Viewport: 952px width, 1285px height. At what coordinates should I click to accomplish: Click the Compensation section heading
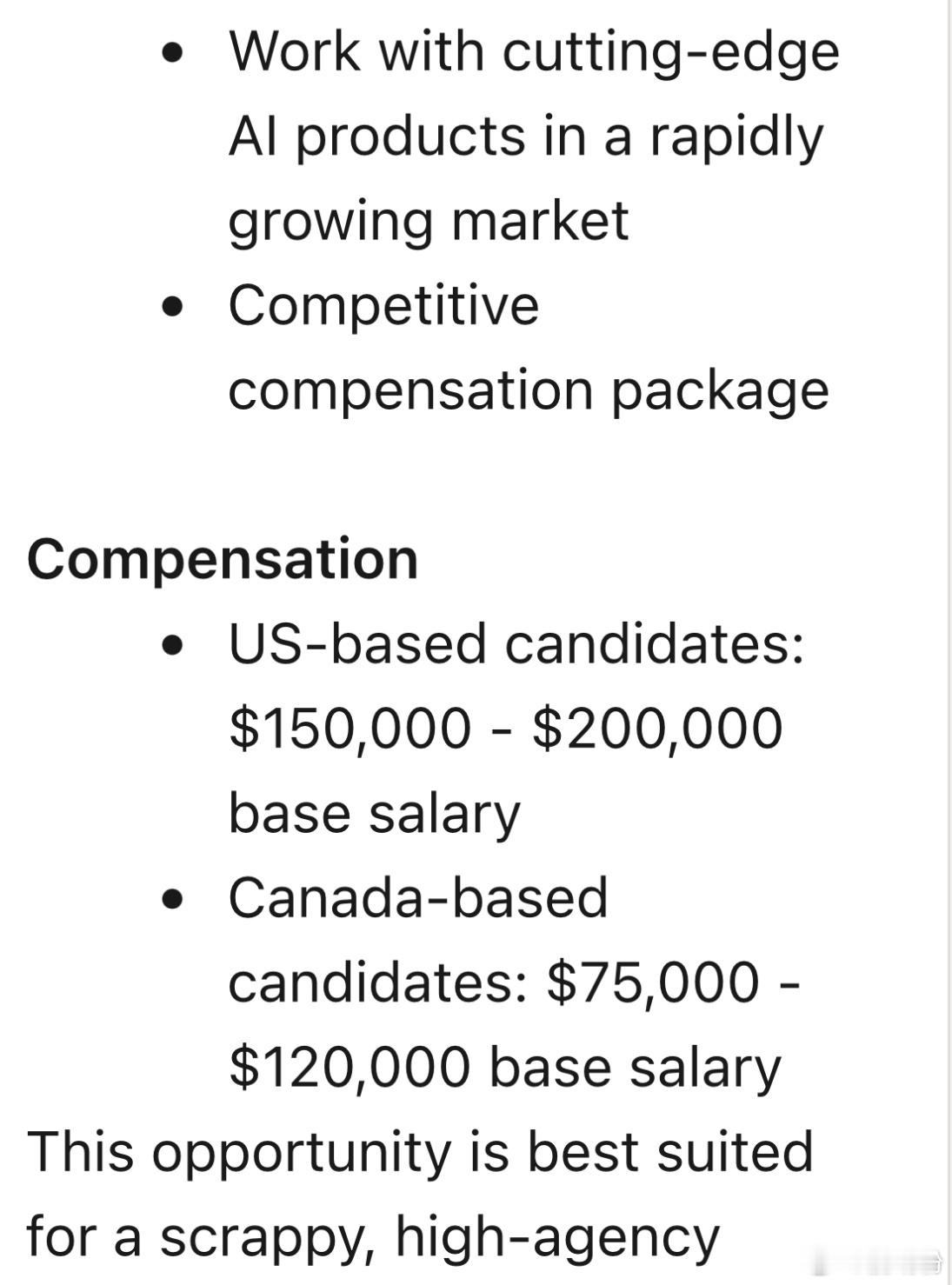pos(223,560)
